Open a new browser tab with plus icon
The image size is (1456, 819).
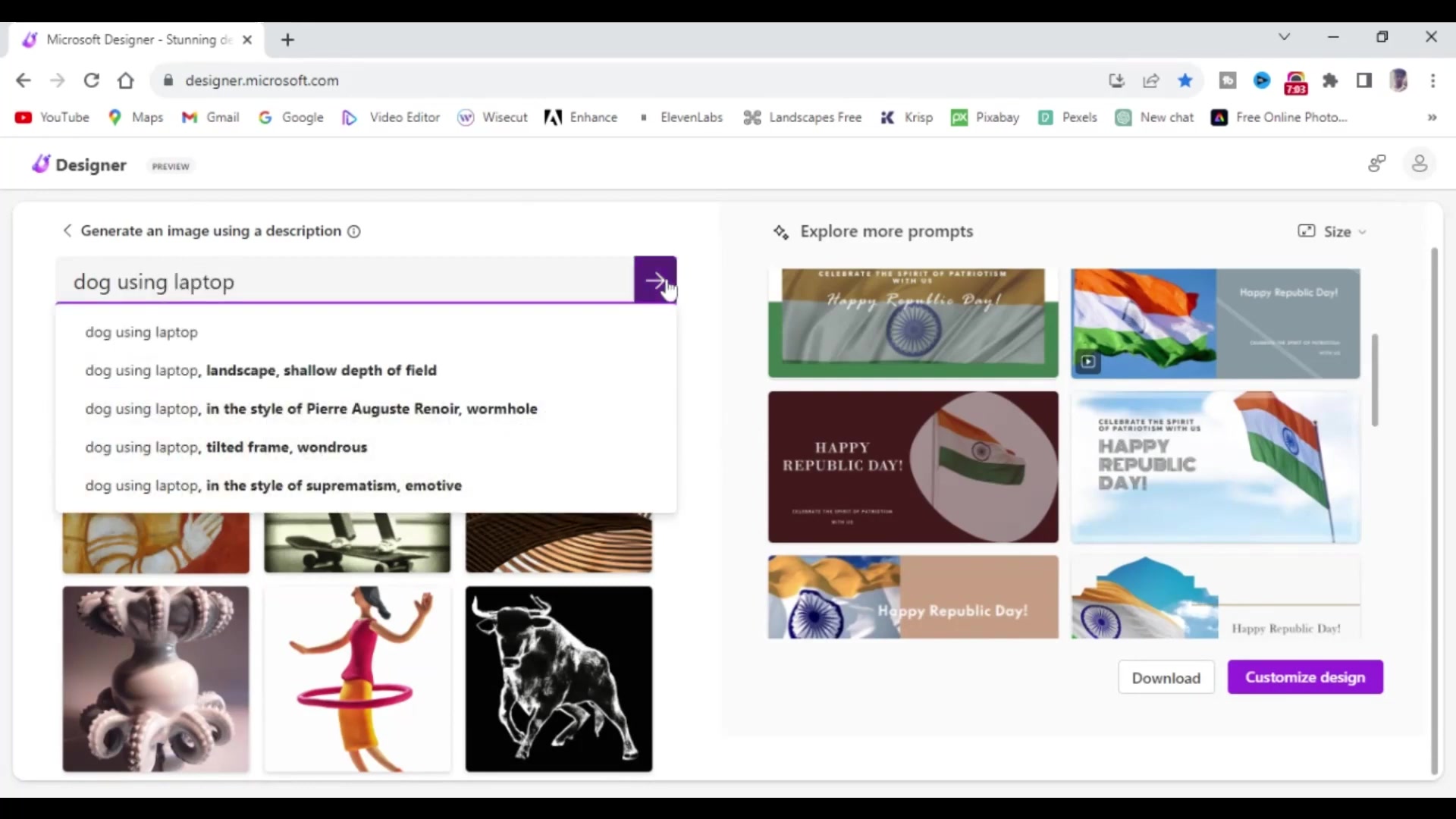pos(287,39)
